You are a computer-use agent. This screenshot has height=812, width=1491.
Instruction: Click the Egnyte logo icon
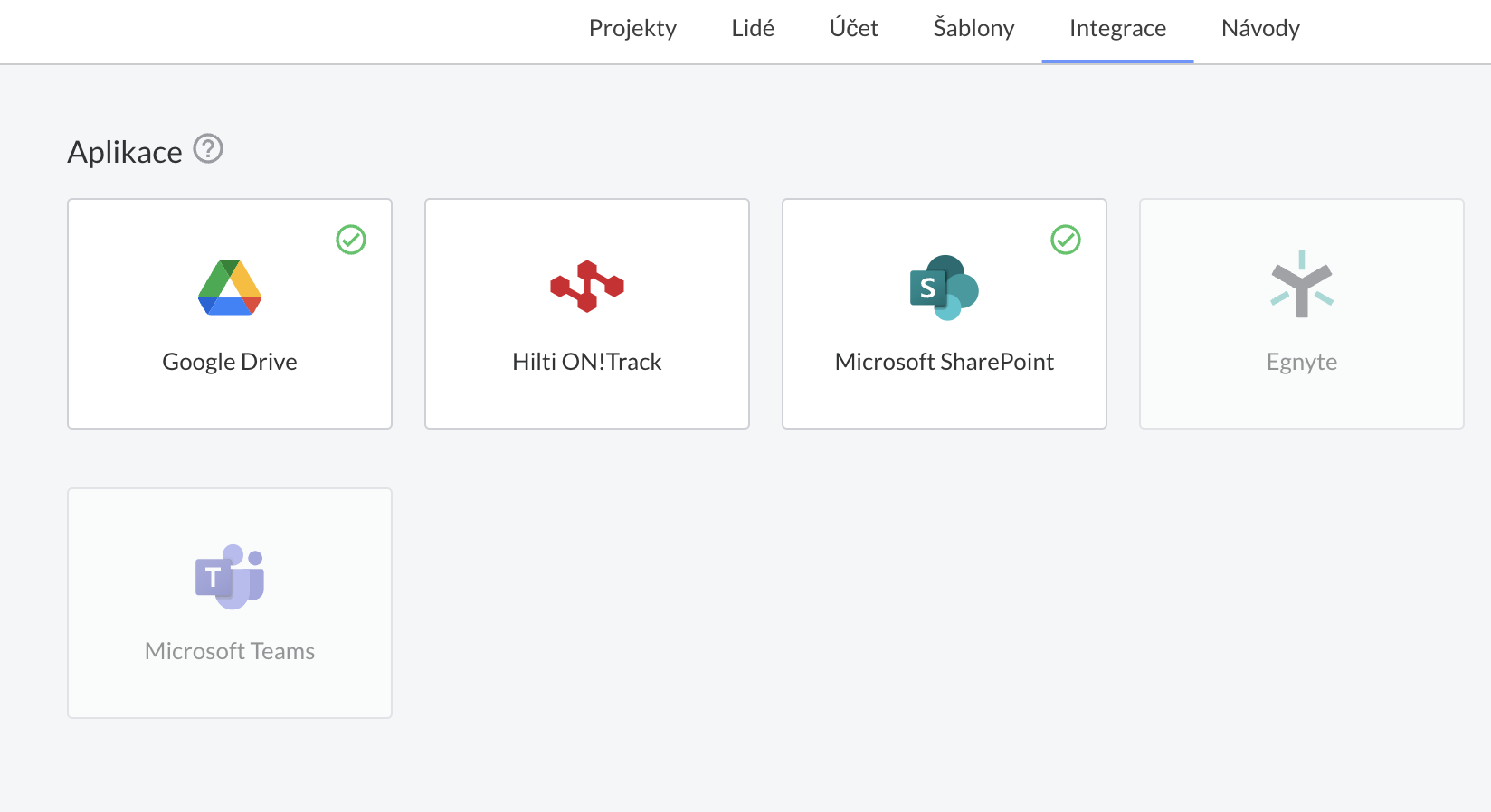1302,284
